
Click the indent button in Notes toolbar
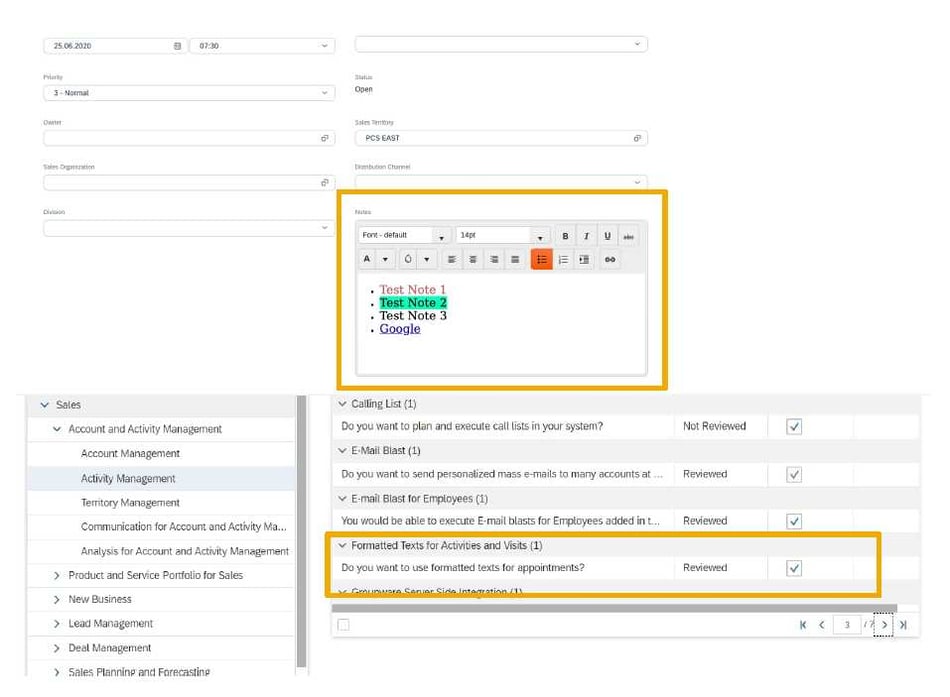pos(584,259)
